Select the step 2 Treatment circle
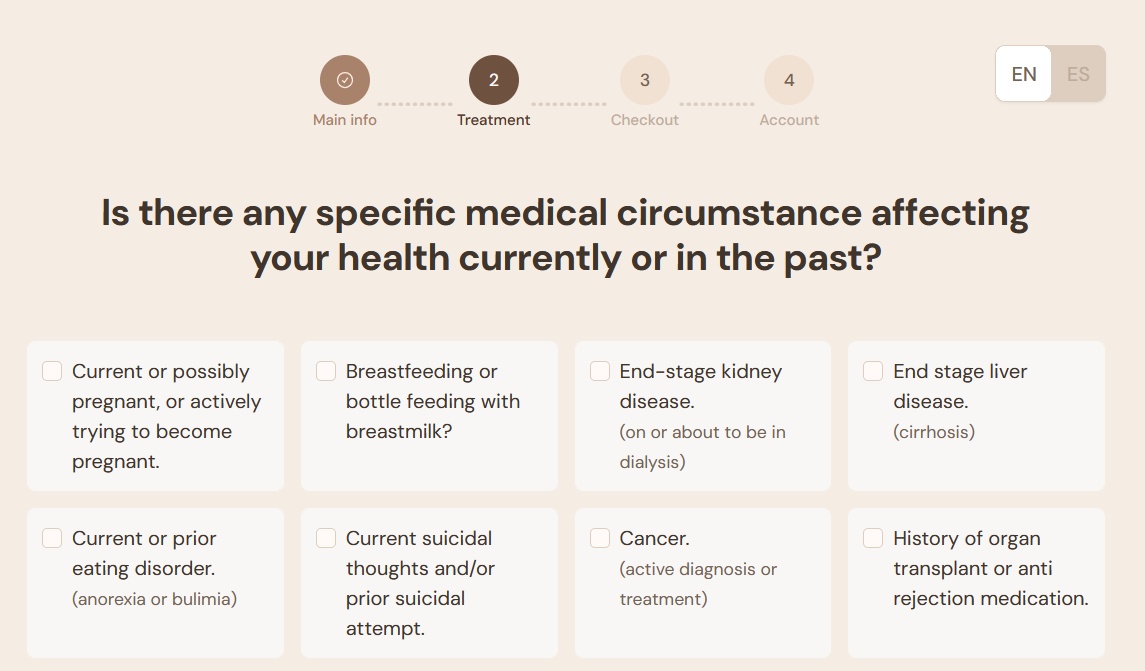 494,80
